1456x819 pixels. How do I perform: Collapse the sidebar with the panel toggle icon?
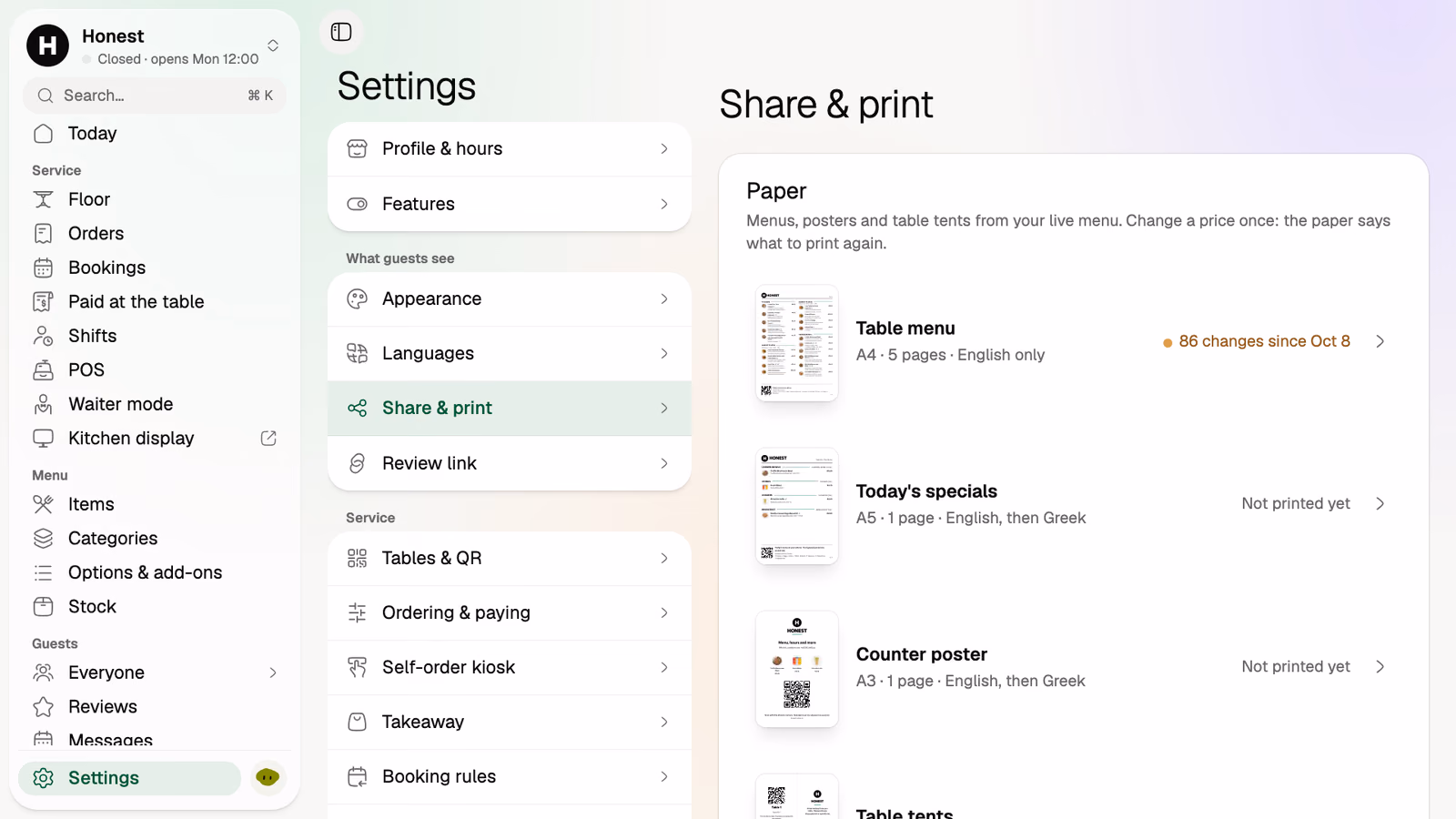click(x=341, y=32)
